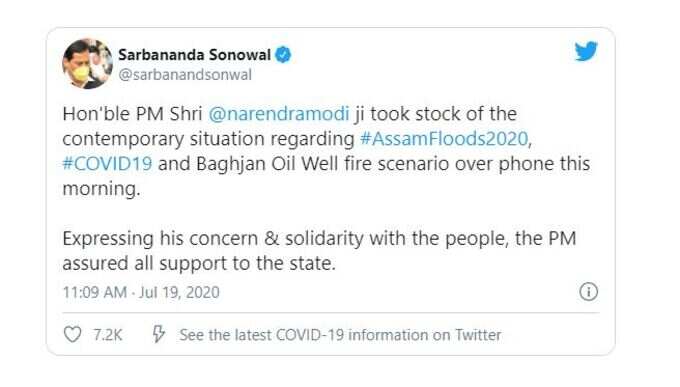This screenshot has height=387, width=680.
Task: Visit the @sarbanandsonwal handle
Action: click(x=185, y=75)
